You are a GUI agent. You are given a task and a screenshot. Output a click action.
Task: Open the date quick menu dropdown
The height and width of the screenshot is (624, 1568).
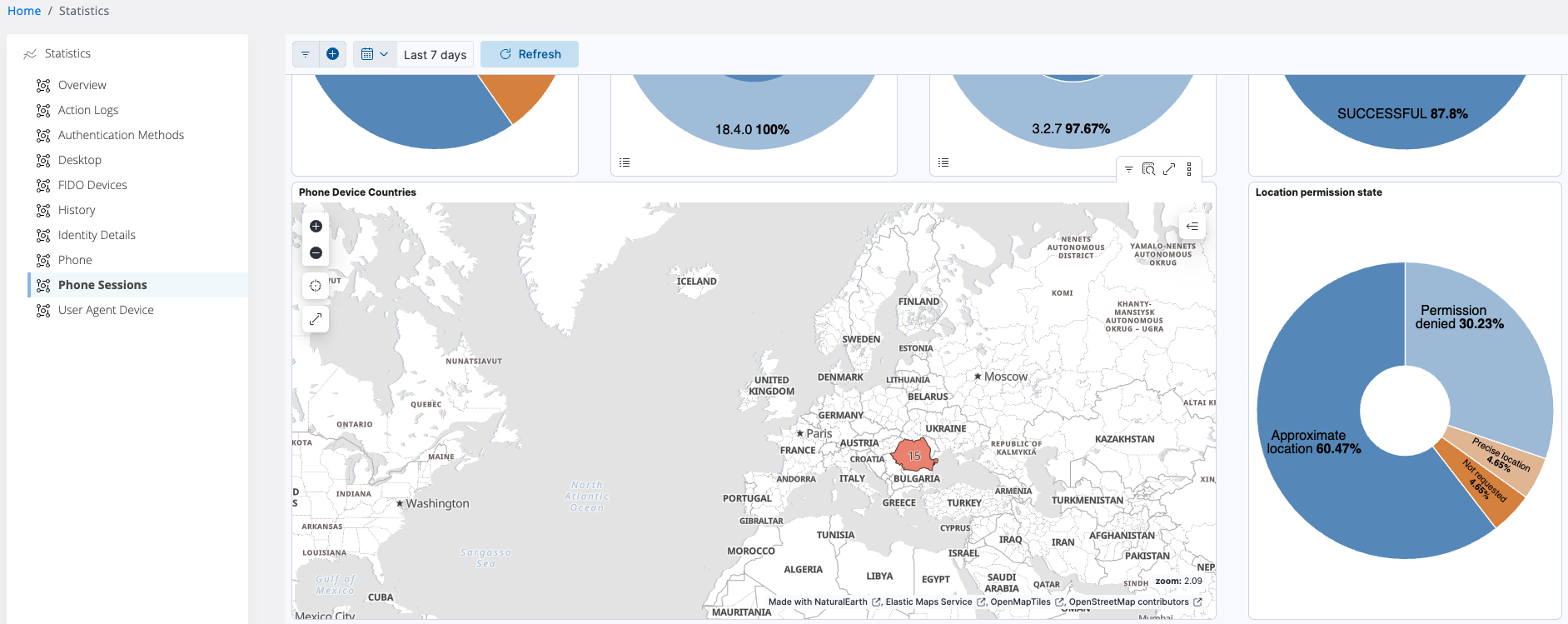click(x=375, y=54)
